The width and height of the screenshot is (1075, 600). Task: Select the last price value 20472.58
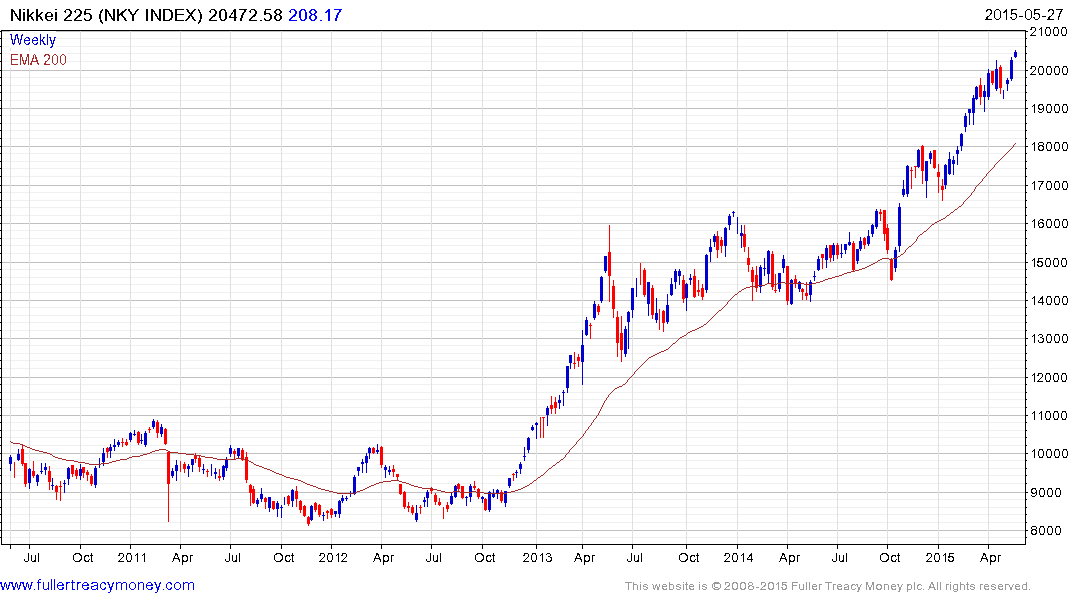tap(245, 15)
